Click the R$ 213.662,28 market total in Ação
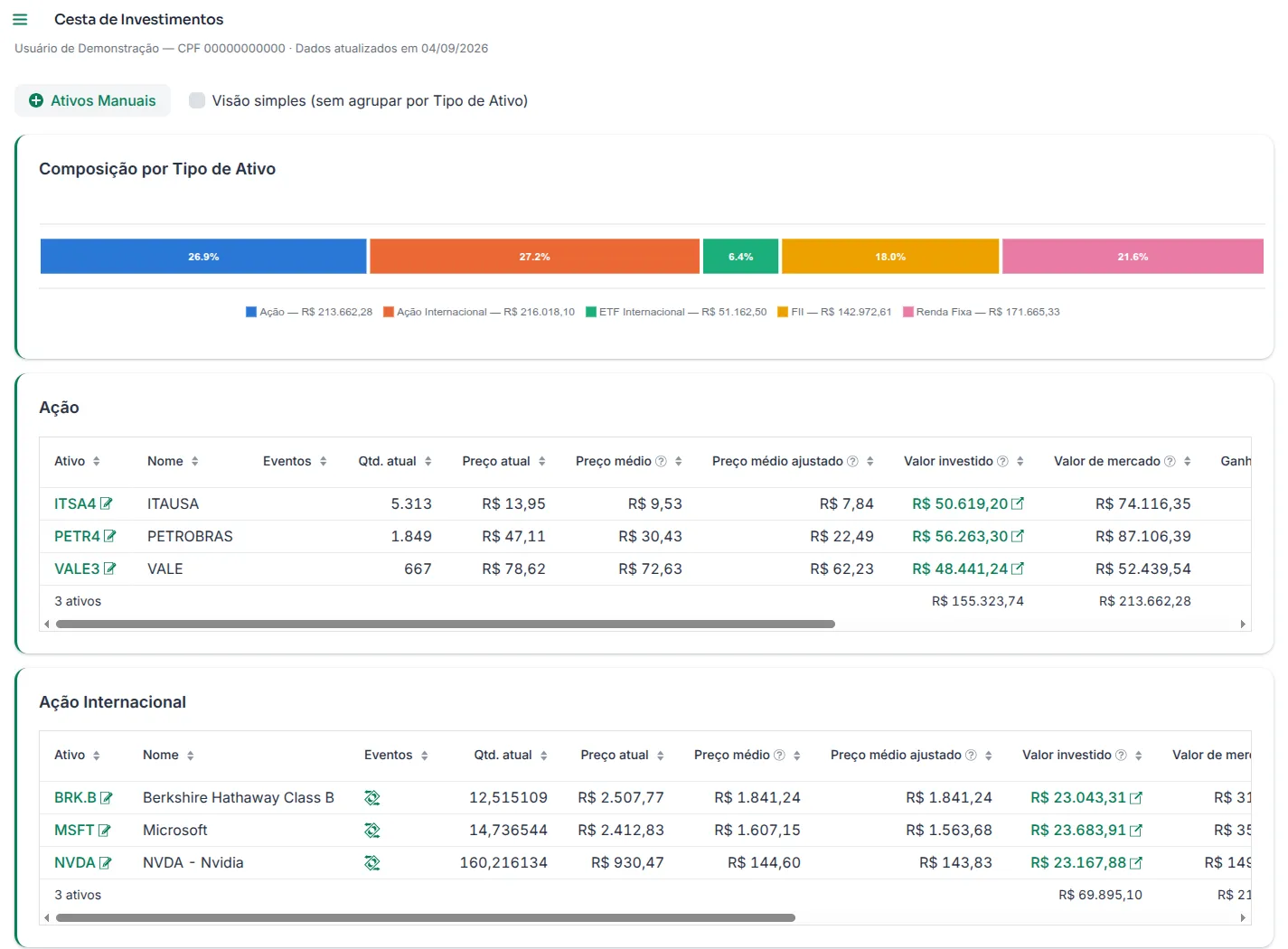The width and height of the screenshot is (1288, 949). click(1145, 601)
